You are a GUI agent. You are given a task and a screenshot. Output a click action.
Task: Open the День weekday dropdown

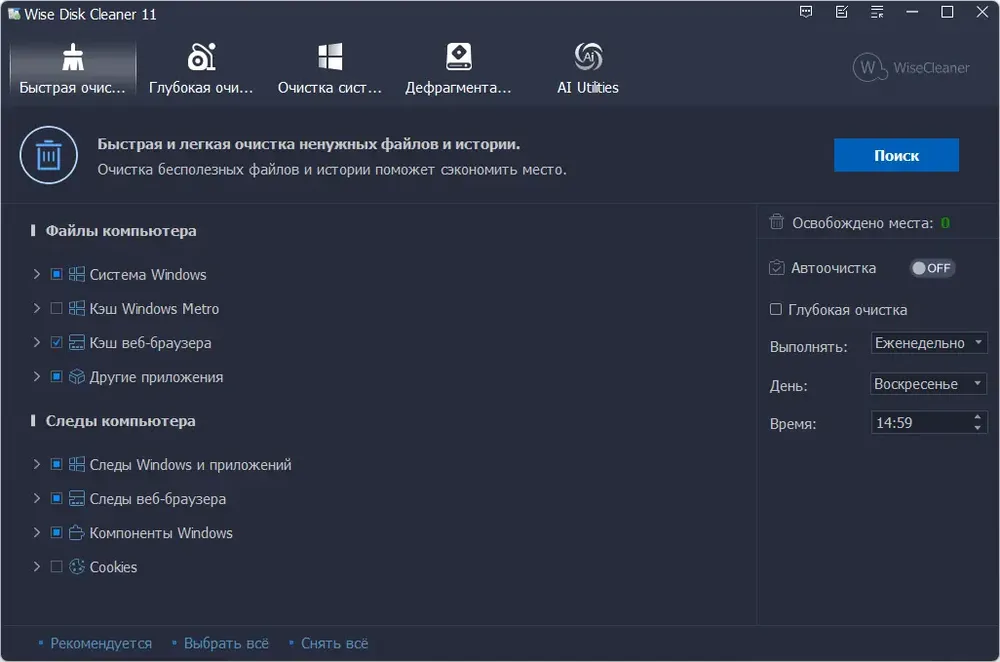point(929,384)
